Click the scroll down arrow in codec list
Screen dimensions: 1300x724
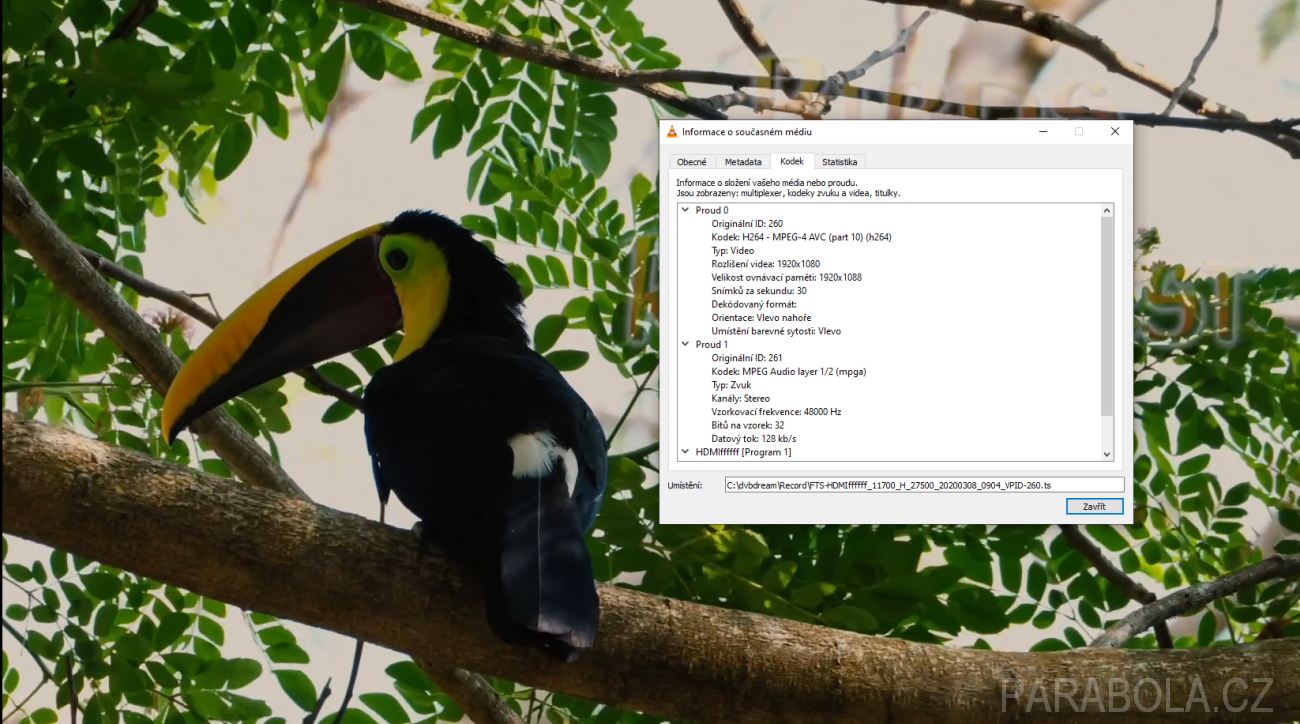point(1106,453)
